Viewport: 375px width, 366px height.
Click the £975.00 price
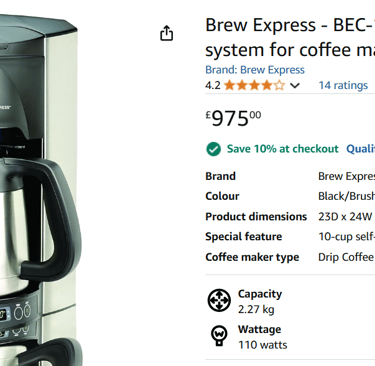(233, 118)
